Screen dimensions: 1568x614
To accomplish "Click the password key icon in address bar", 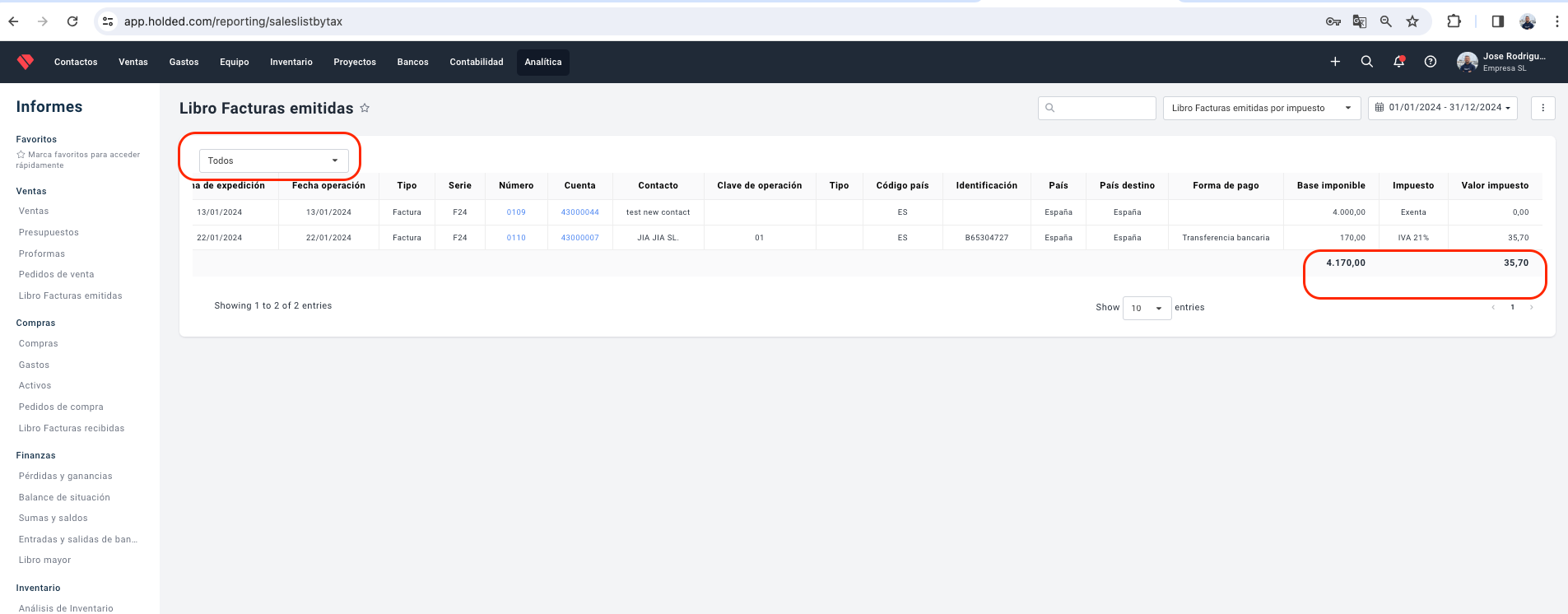I will pyautogui.click(x=1333, y=21).
